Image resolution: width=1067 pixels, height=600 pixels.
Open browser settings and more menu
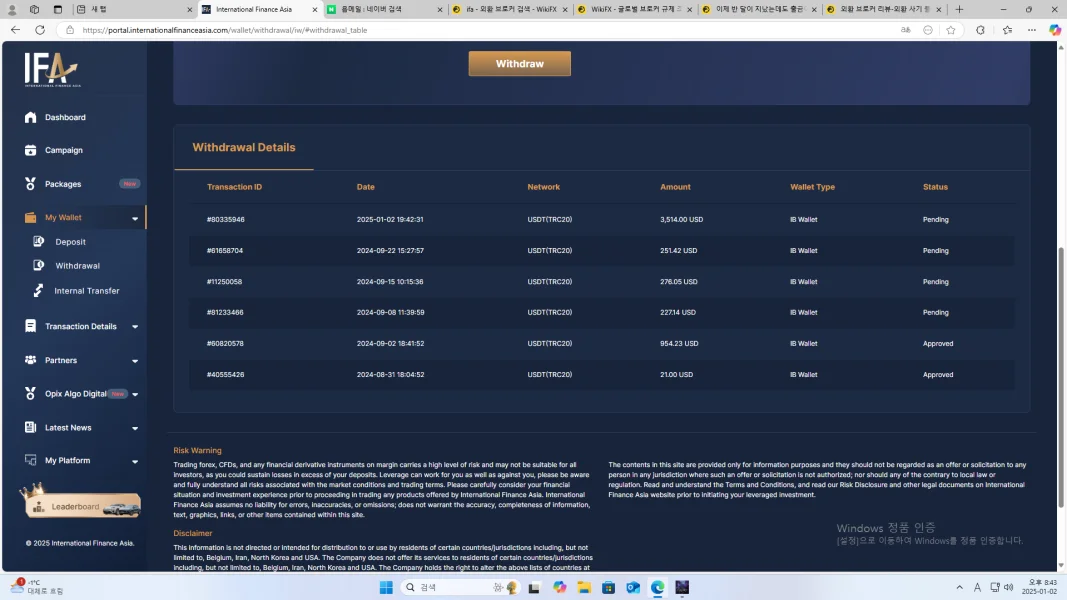click(x=1032, y=30)
